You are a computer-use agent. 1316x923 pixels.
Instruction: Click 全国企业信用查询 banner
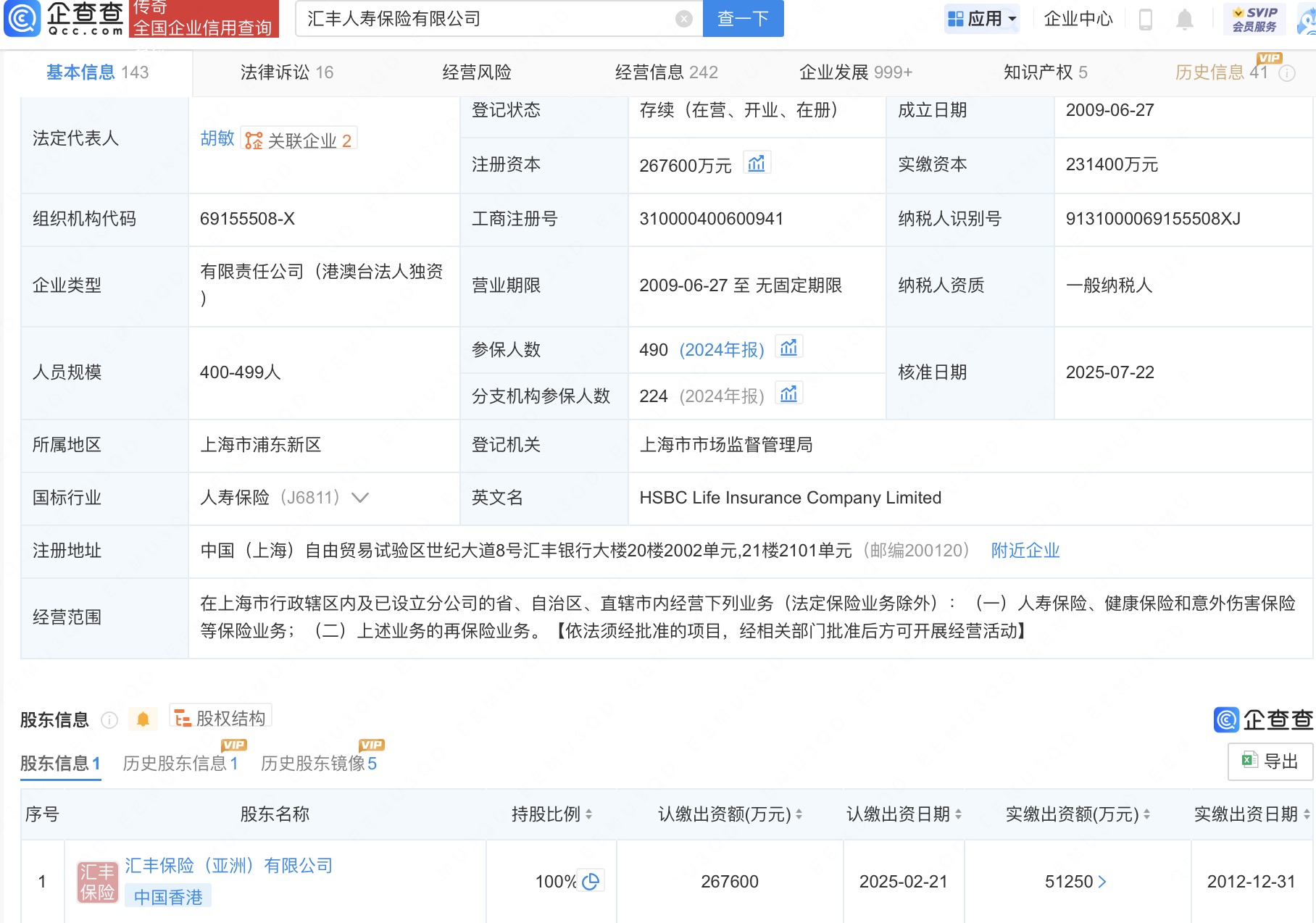[x=203, y=28]
